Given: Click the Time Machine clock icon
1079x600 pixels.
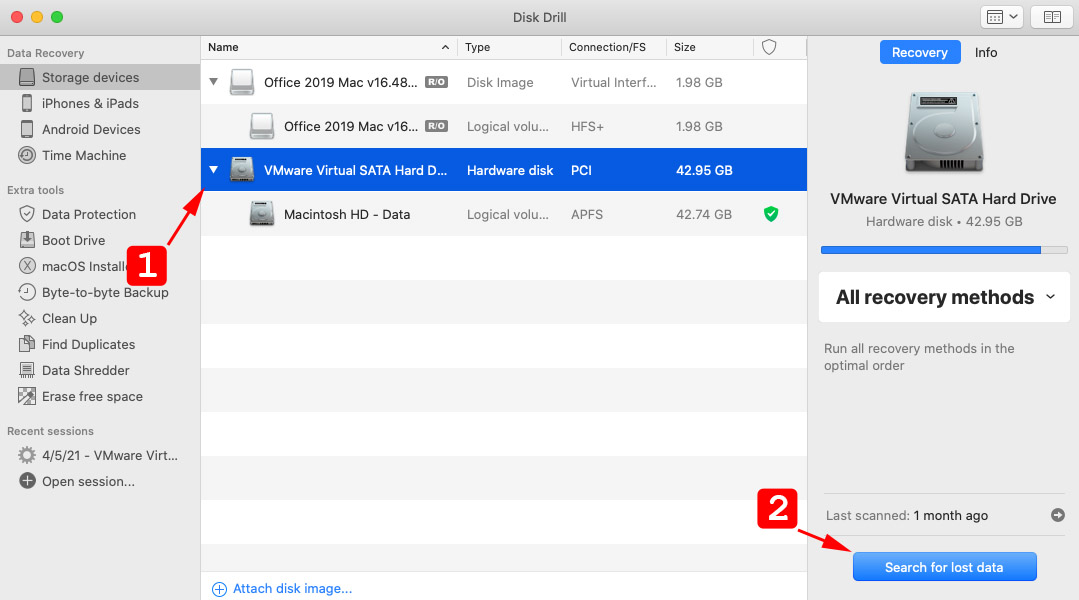Looking at the screenshot, I should [27, 156].
